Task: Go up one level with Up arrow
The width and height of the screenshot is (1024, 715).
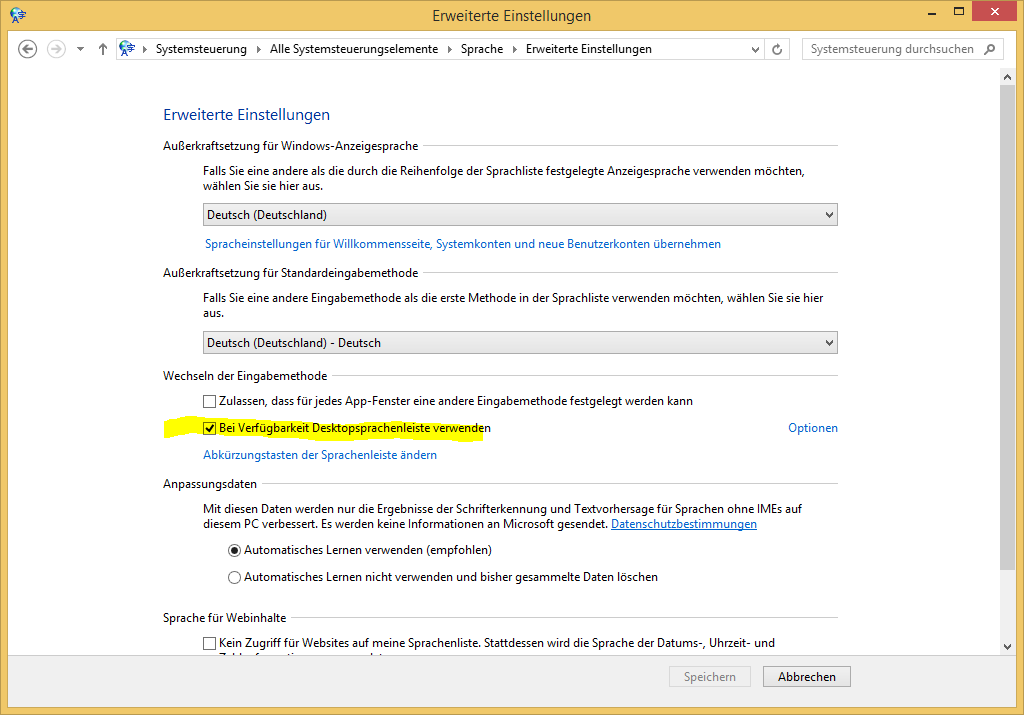Action: [103, 49]
